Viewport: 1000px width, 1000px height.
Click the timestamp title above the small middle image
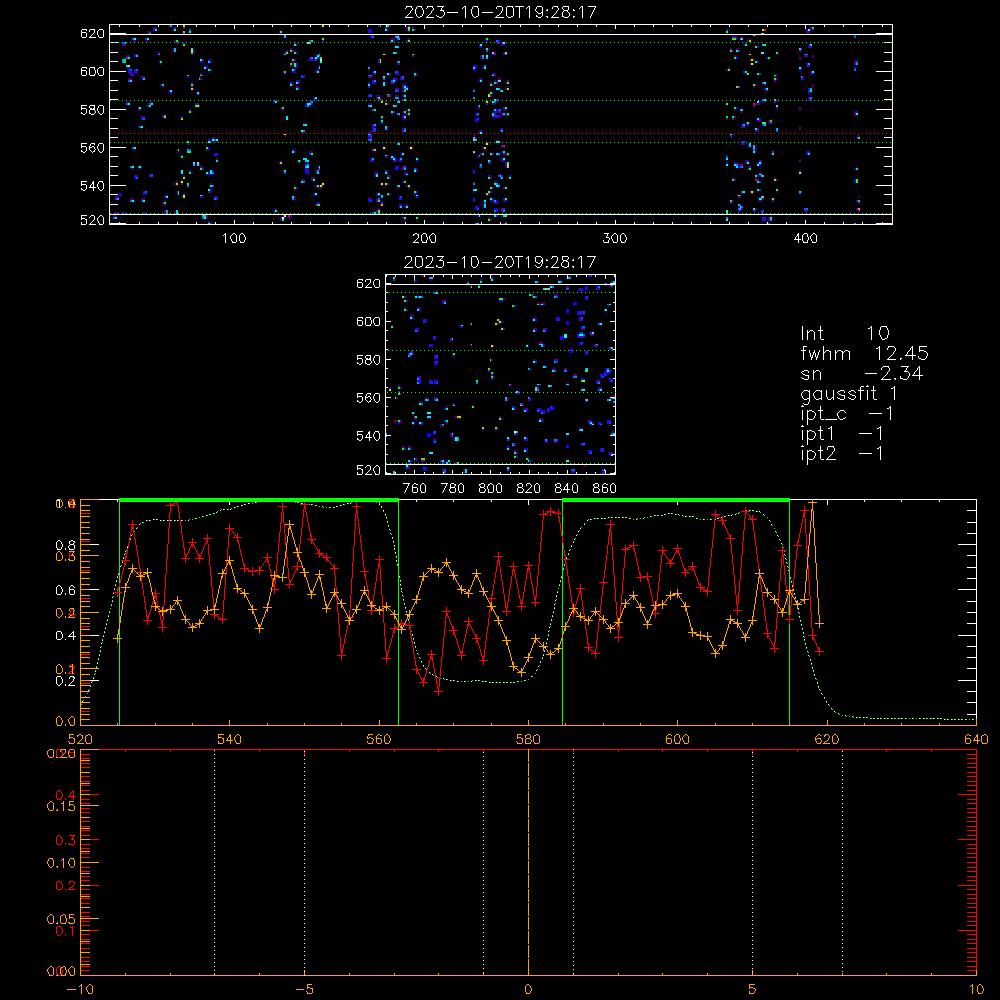[500, 262]
